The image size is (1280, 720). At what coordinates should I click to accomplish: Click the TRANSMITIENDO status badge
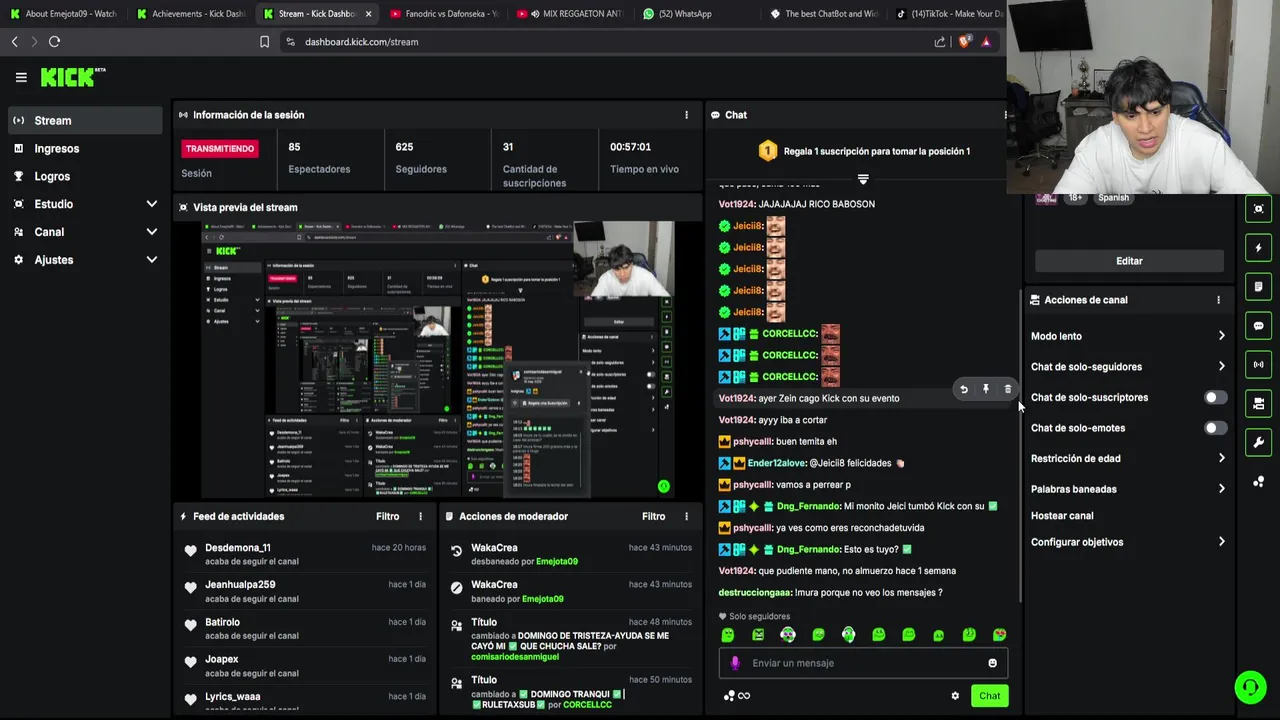pos(220,149)
